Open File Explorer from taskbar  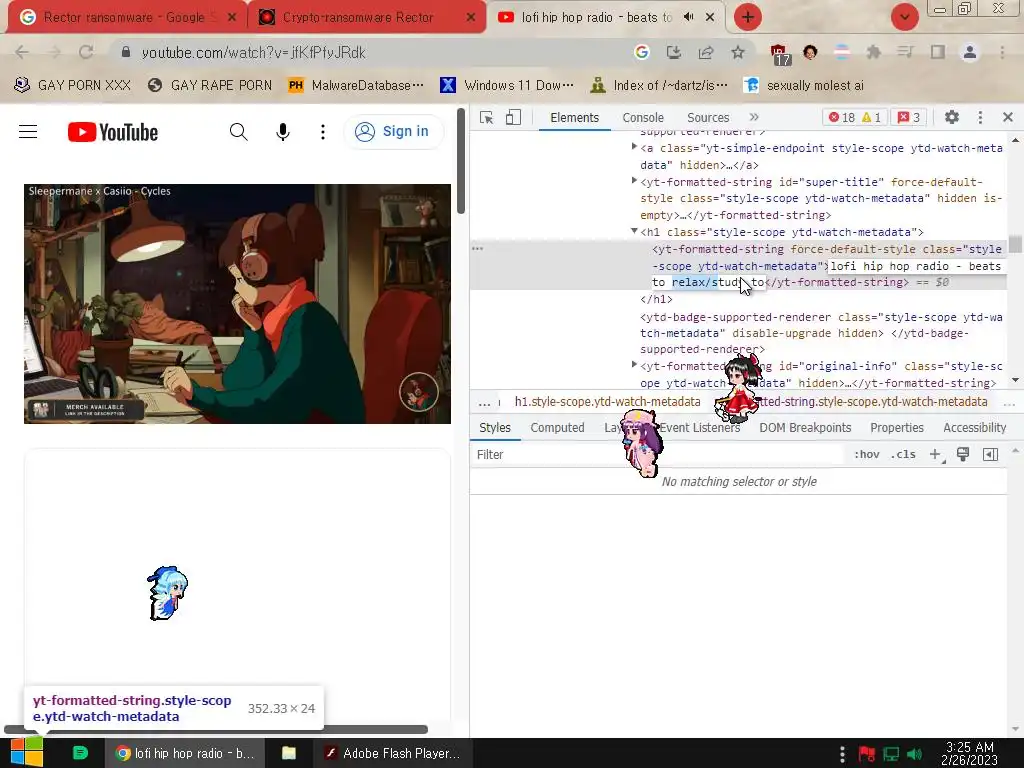289,753
